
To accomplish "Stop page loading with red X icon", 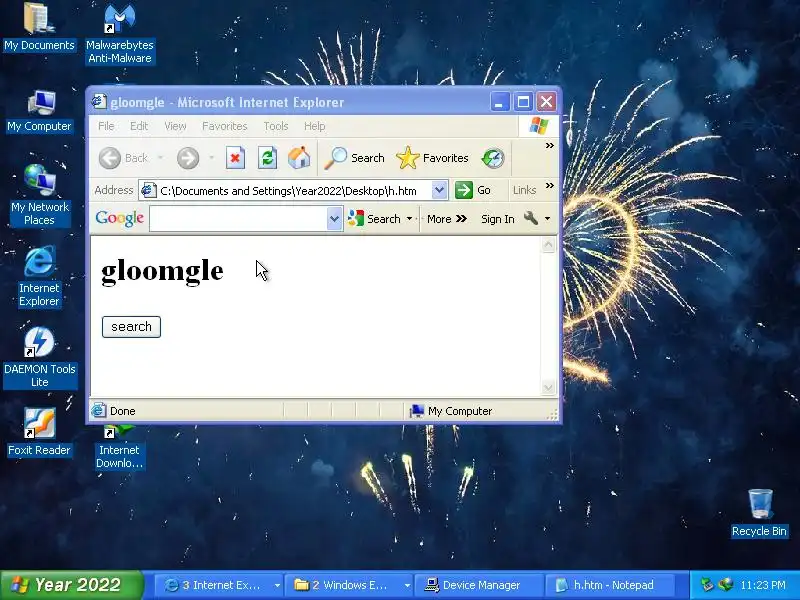I will [235, 158].
